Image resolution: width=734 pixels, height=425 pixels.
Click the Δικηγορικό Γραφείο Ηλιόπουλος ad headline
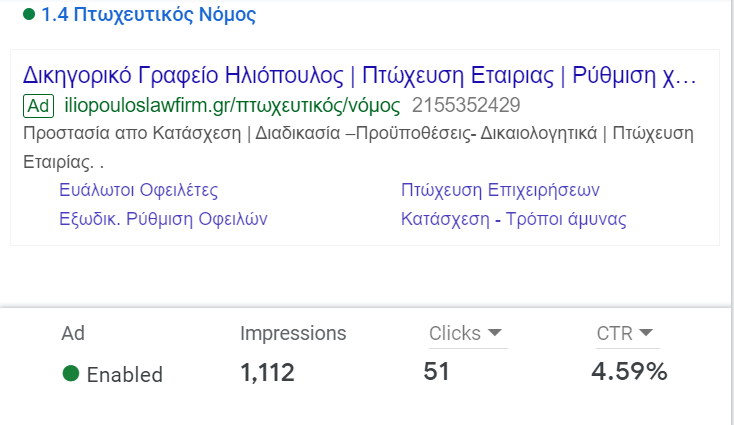(358, 76)
